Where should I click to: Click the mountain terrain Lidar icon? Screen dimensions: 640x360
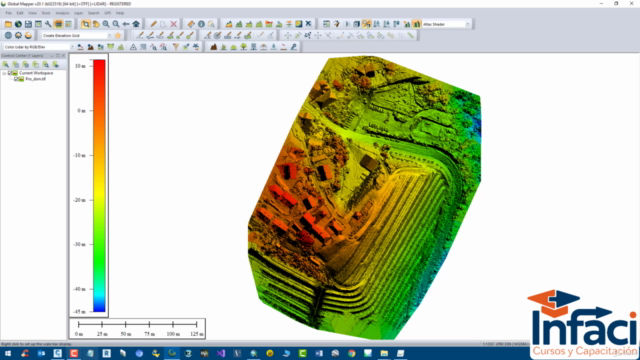point(213,47)
